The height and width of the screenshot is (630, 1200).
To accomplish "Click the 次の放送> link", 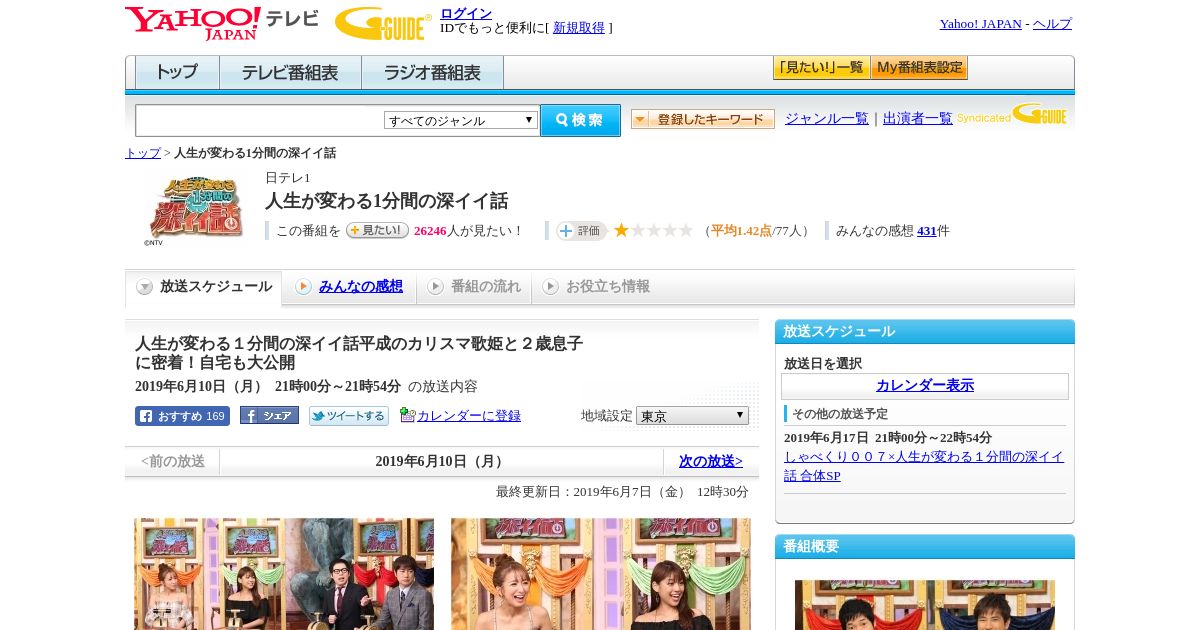I will coord(711,461).
